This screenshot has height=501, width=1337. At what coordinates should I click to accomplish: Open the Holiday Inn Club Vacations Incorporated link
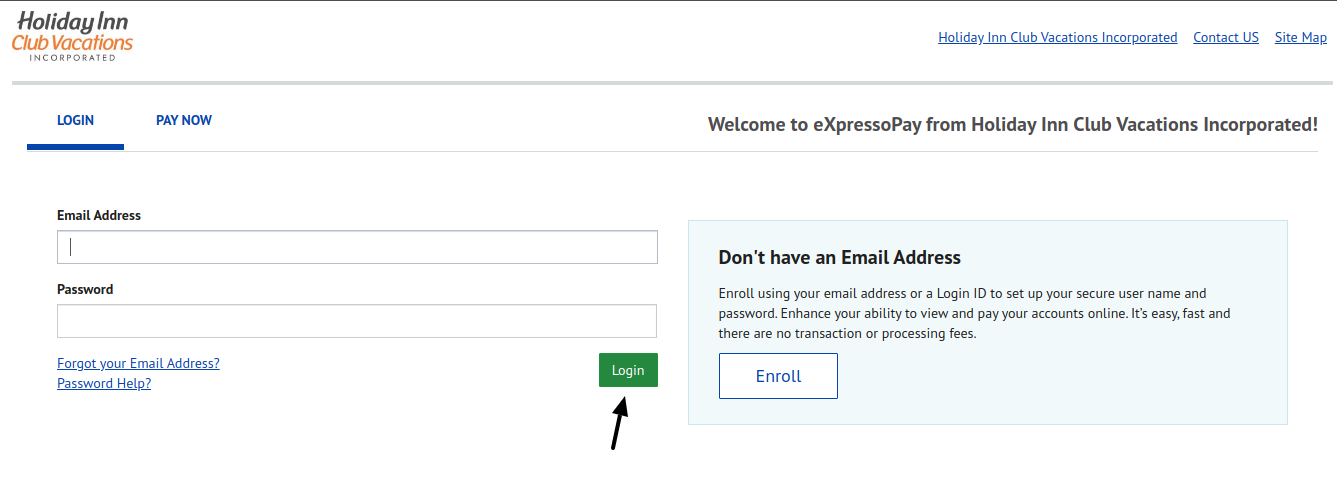(x=1057, y=38)
